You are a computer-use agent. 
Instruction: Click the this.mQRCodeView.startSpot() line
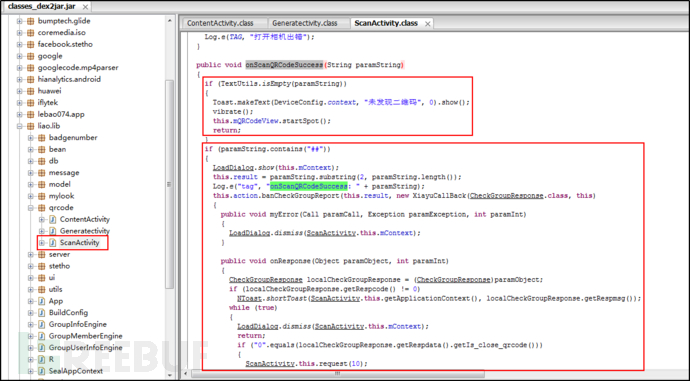click(272, 121)
